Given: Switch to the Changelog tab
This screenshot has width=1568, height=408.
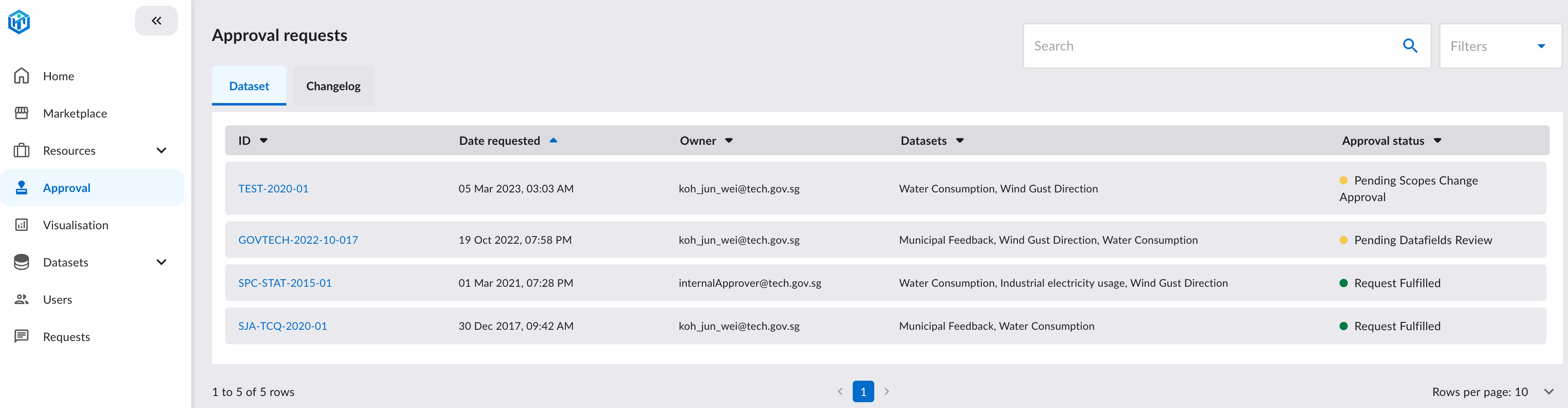Looking at the screenshot, I should click(334, 86).
